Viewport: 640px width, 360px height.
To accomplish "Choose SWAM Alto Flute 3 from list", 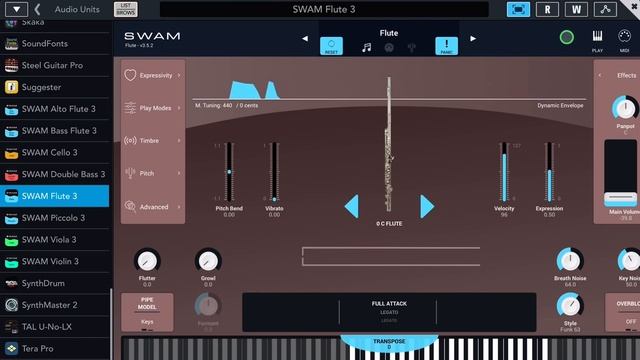I will coord(55,109).
